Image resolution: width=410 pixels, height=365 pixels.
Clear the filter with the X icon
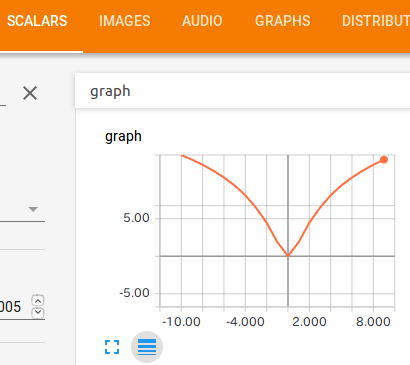pos(30,93)
